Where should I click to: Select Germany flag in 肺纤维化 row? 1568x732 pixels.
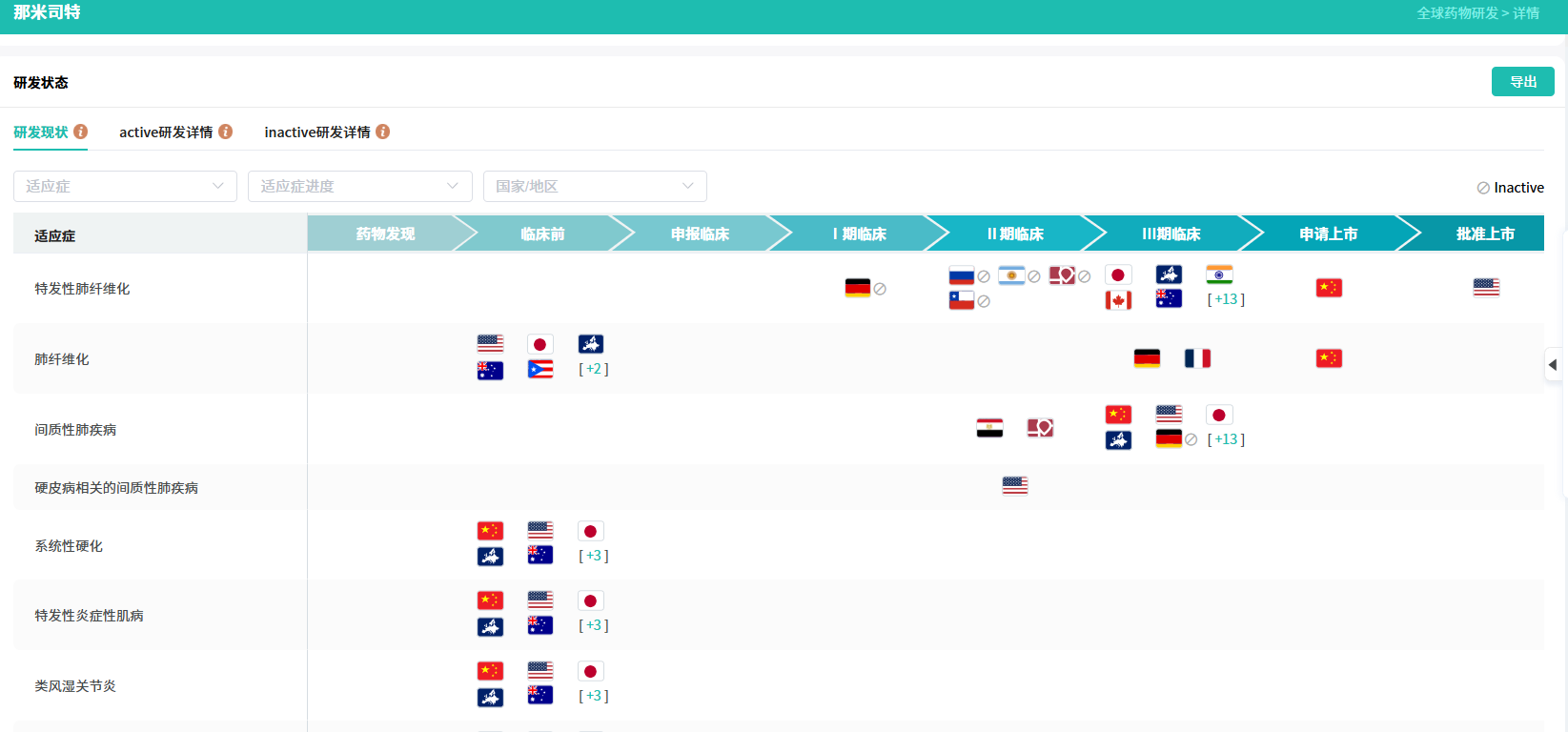[1147, 358]
